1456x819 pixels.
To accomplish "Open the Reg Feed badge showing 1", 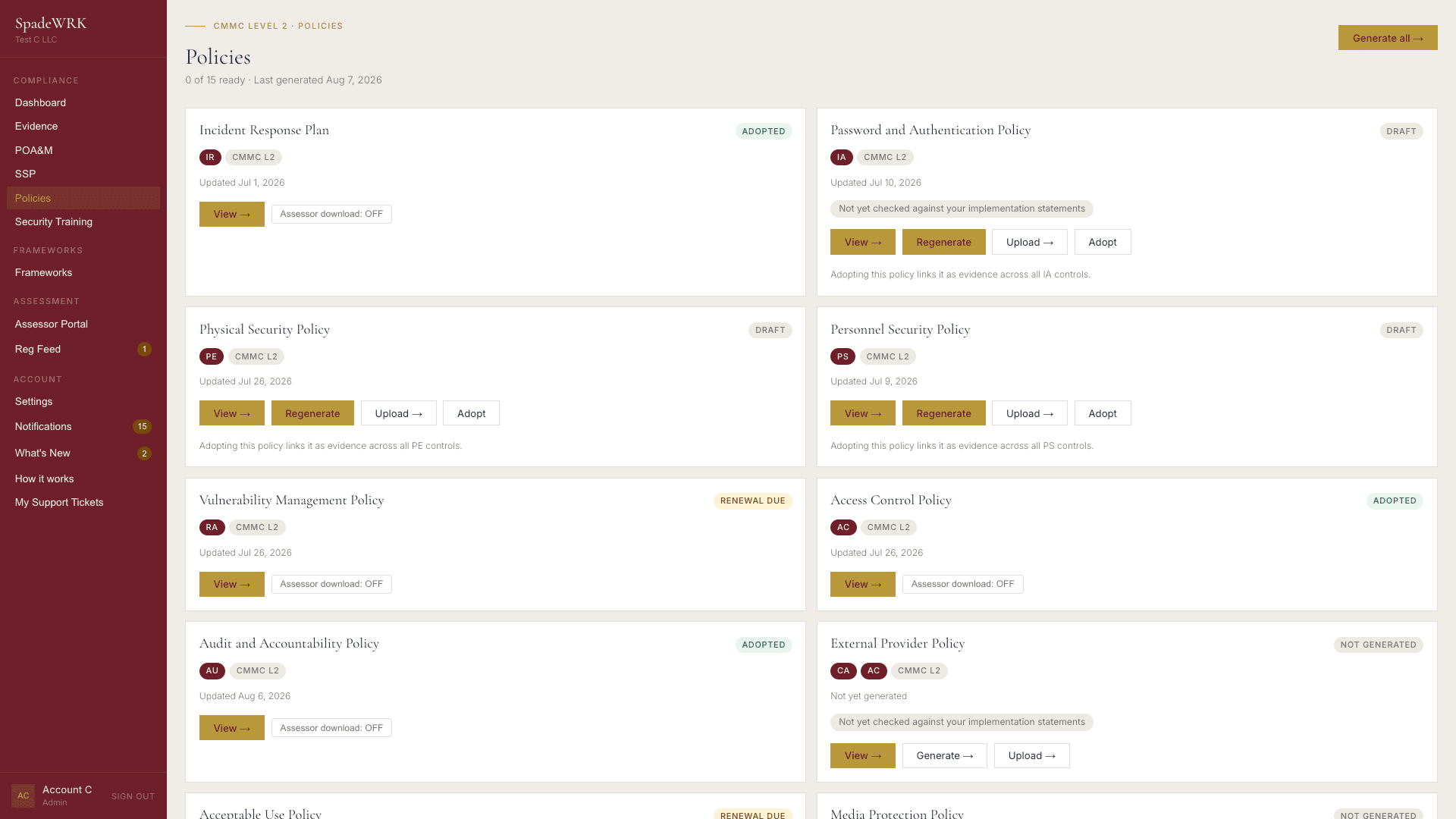I will coord(144,350).
